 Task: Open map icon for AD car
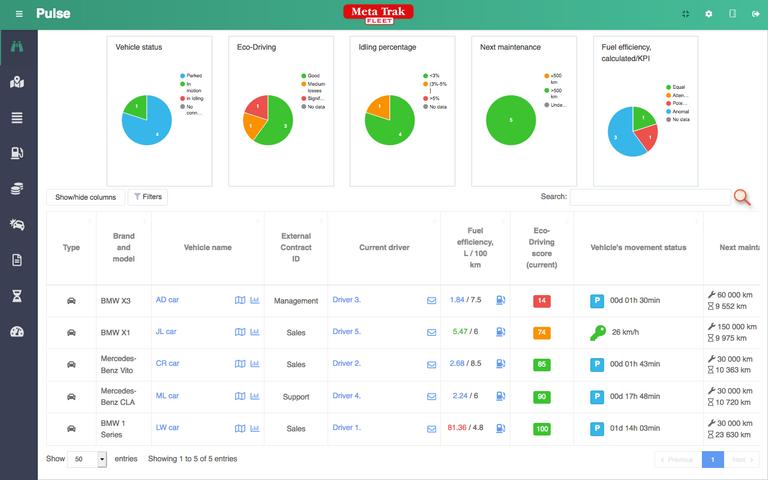[240, 300]
